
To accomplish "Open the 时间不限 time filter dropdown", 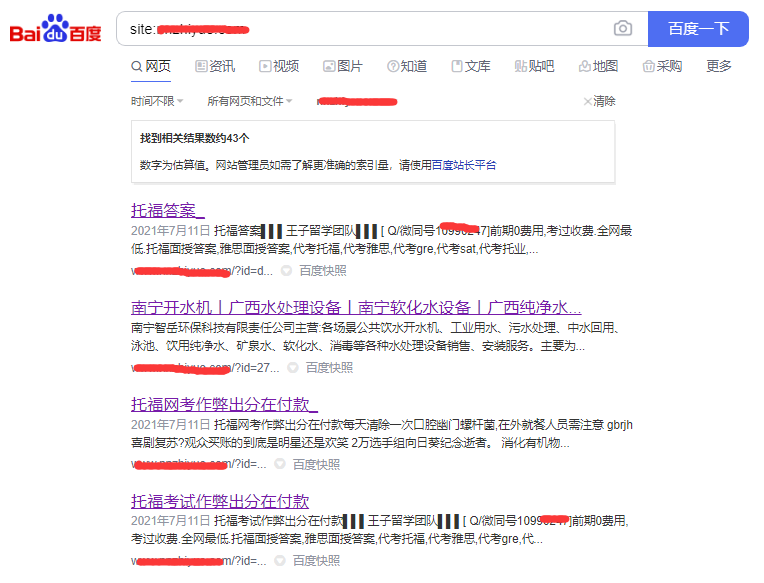I will coord(157,101).
